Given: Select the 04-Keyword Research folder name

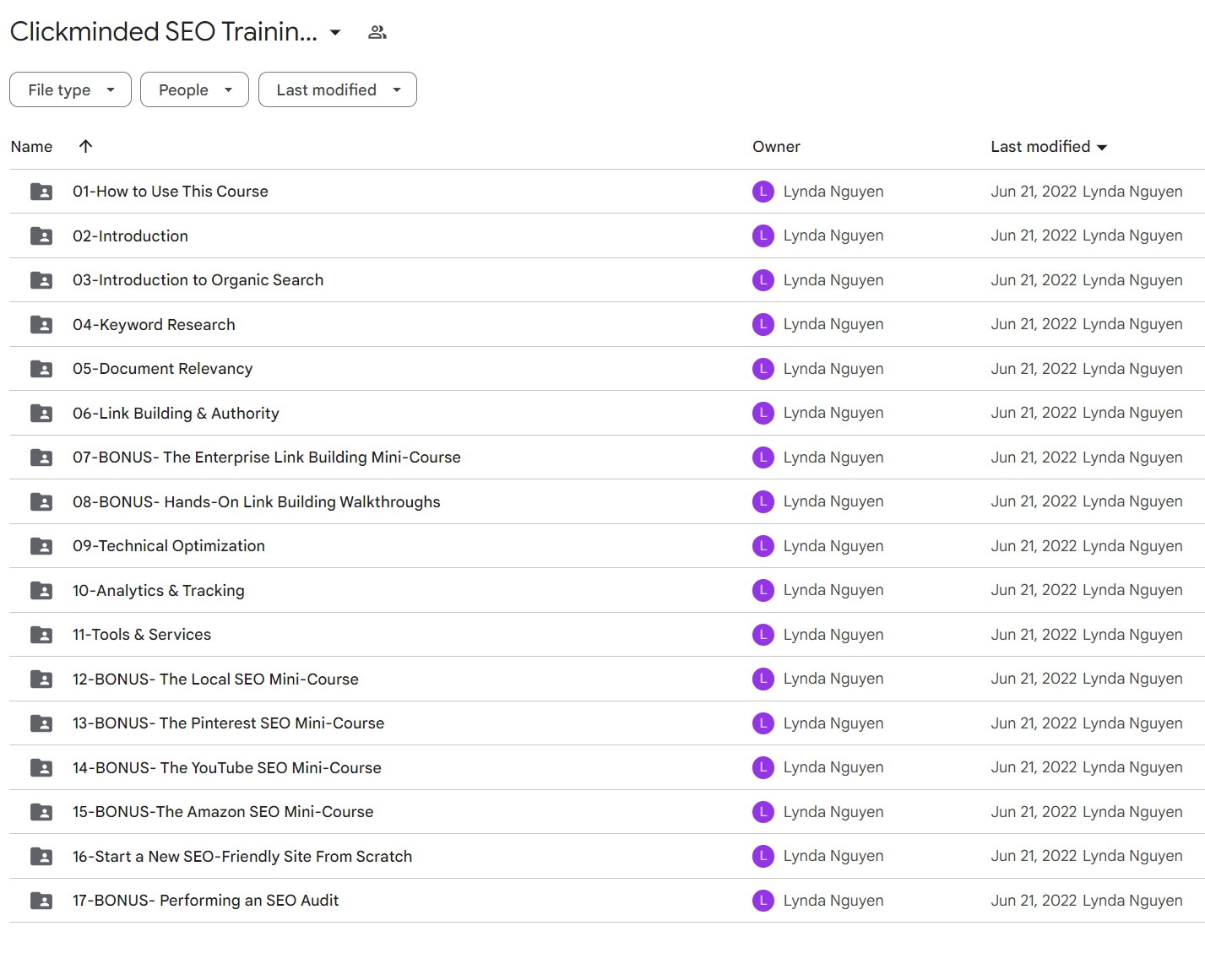Looking at the screenshot, I should 154,324.
